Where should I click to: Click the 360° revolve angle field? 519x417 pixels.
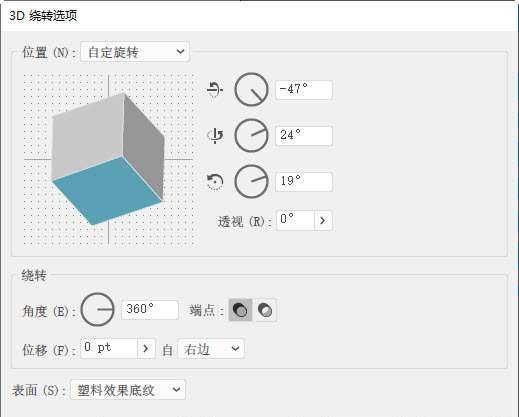[150, 310]
